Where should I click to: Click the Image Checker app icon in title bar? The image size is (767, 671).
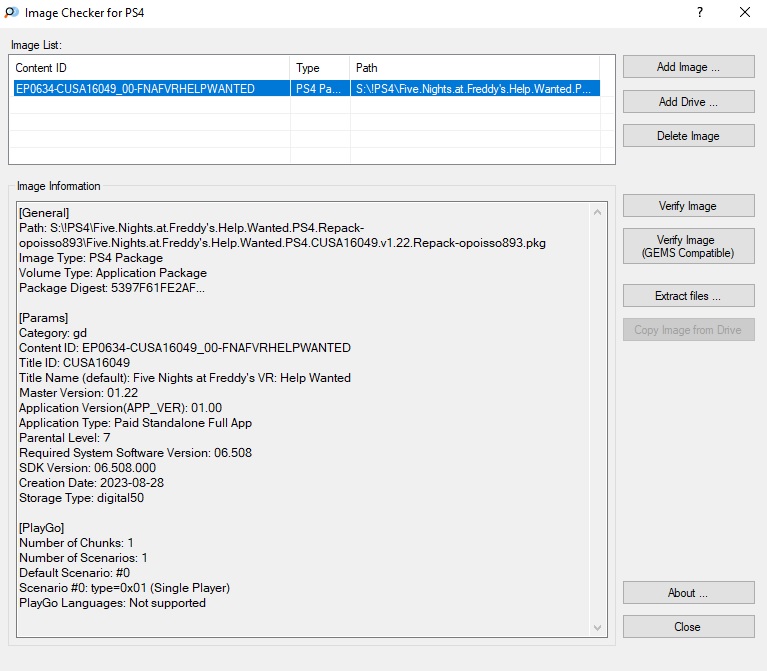click(x=11, y=12)
